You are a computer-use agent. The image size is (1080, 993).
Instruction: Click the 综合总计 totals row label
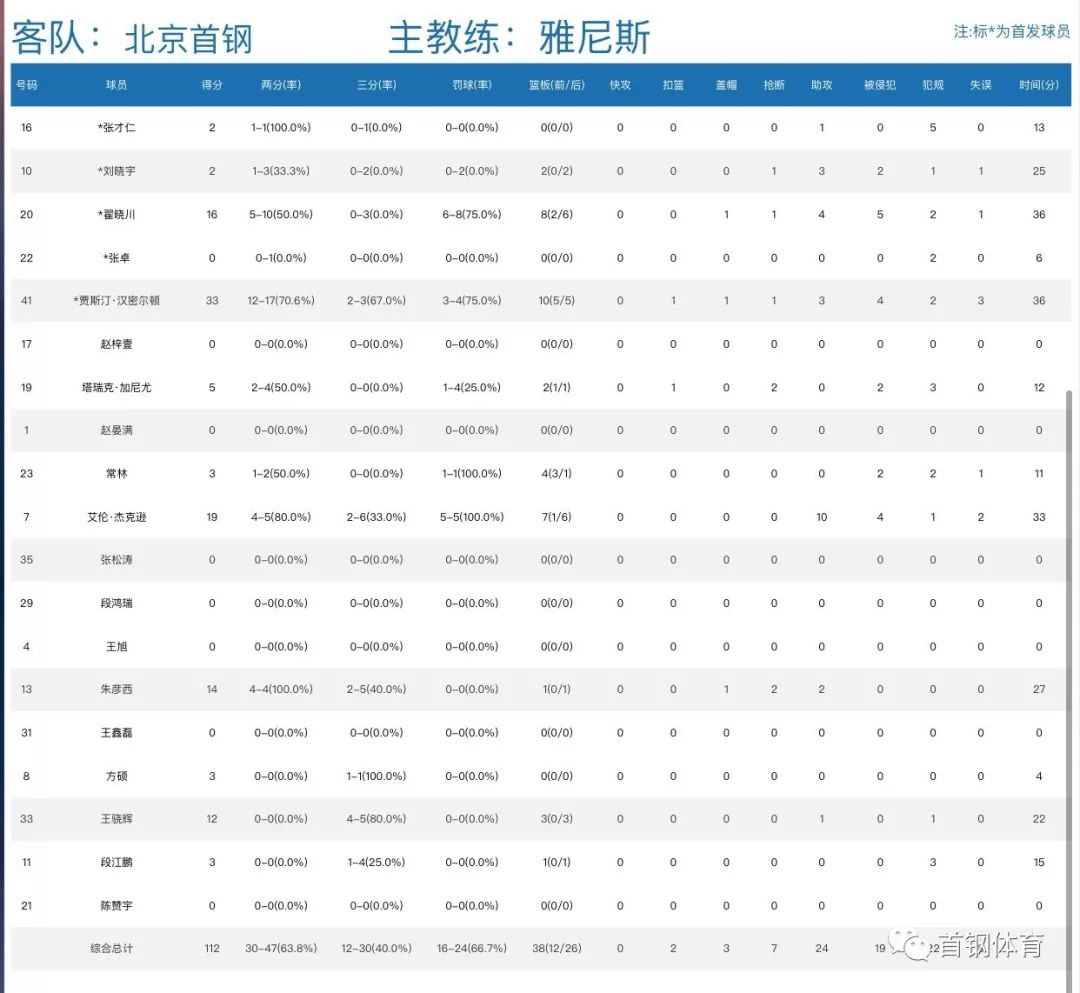coord(112,948)
